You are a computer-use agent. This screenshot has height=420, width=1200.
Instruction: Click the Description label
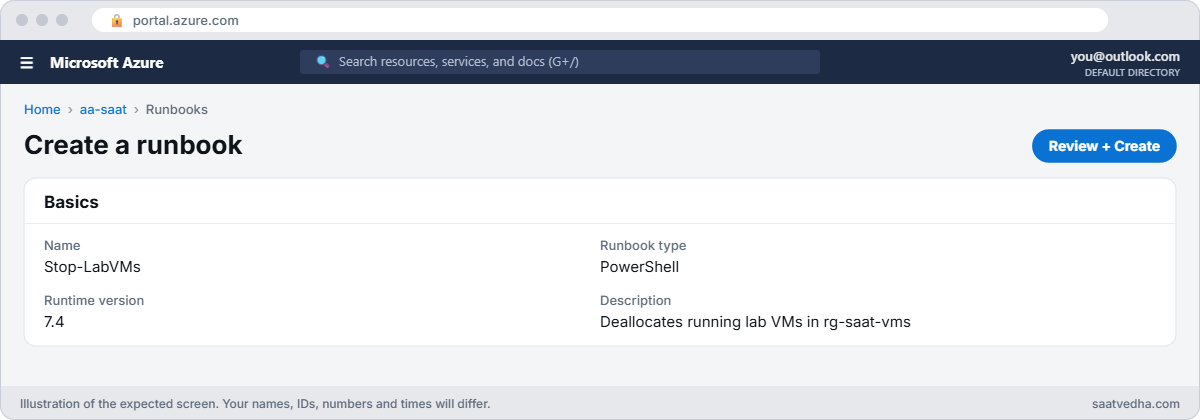tap(635, 300)
